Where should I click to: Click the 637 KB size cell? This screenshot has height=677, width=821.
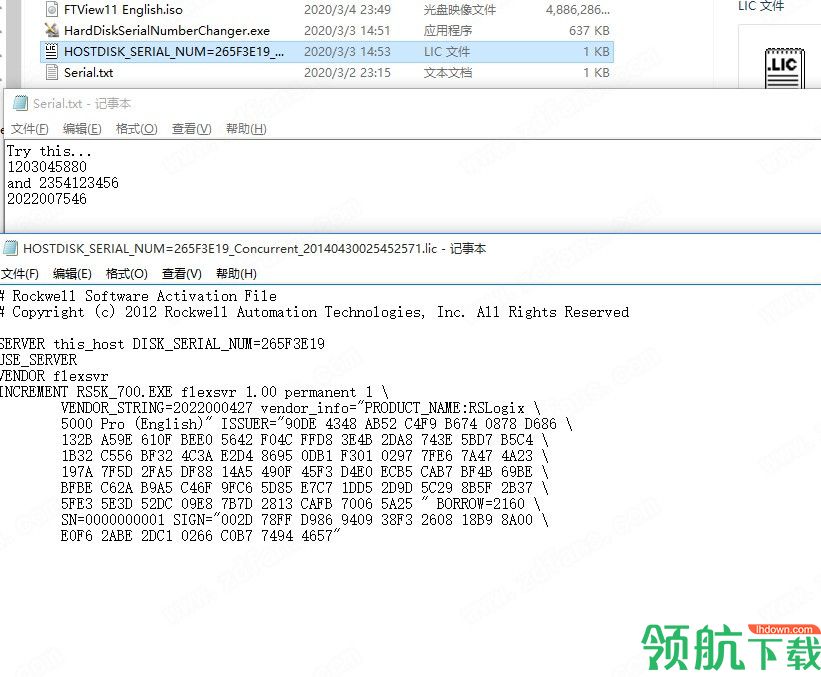[x=589, y=30]
